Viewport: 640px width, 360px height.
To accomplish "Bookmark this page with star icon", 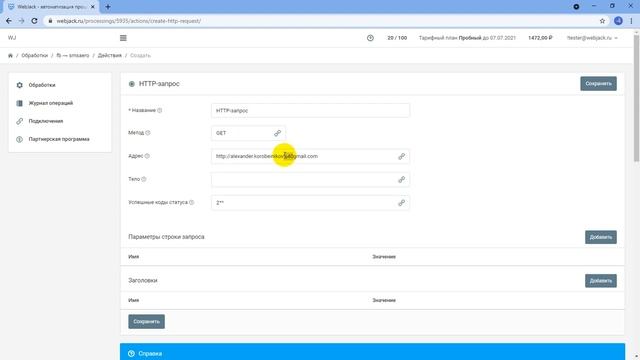I will click(x=602, y=21).
